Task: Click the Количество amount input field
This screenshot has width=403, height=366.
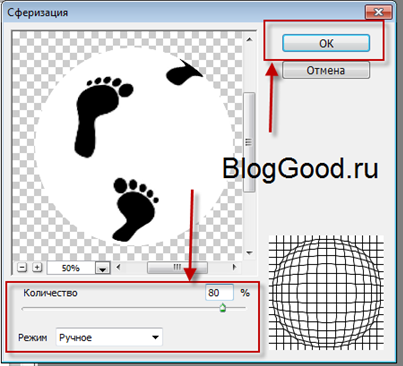Action: [x=219, y=293]
